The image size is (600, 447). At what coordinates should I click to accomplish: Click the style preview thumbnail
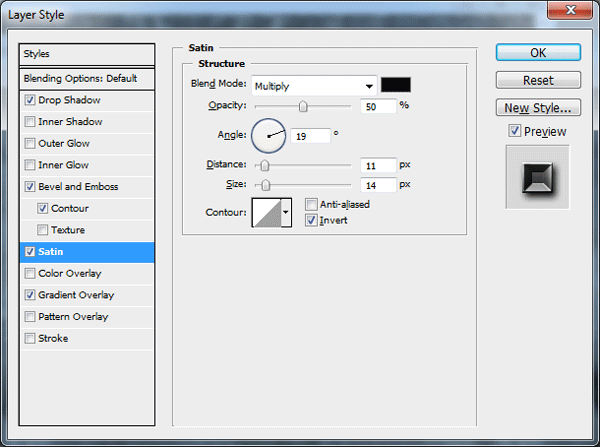click(x=538, y=177)
